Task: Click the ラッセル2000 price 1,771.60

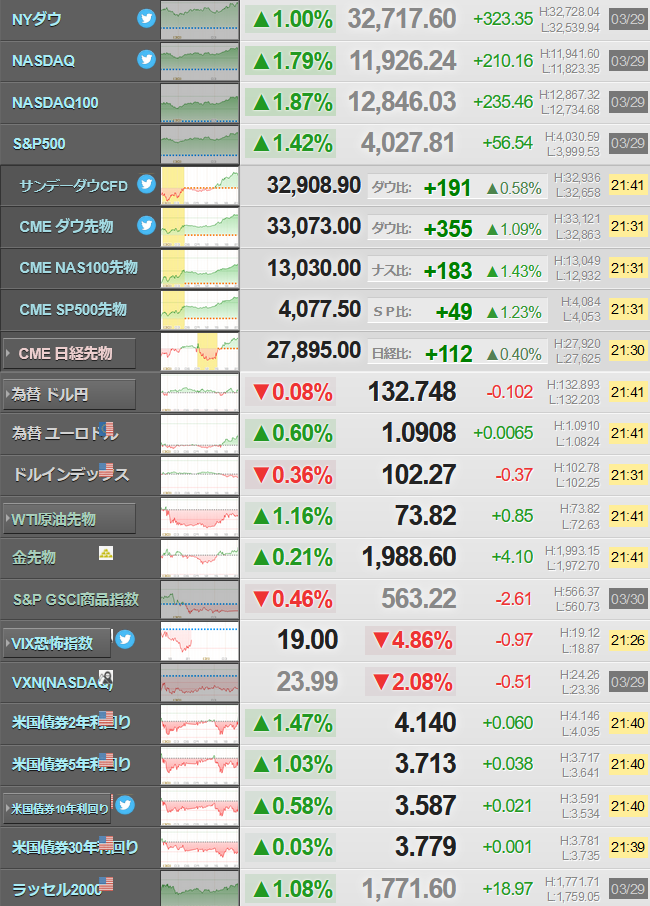Action: pos(409,889)
